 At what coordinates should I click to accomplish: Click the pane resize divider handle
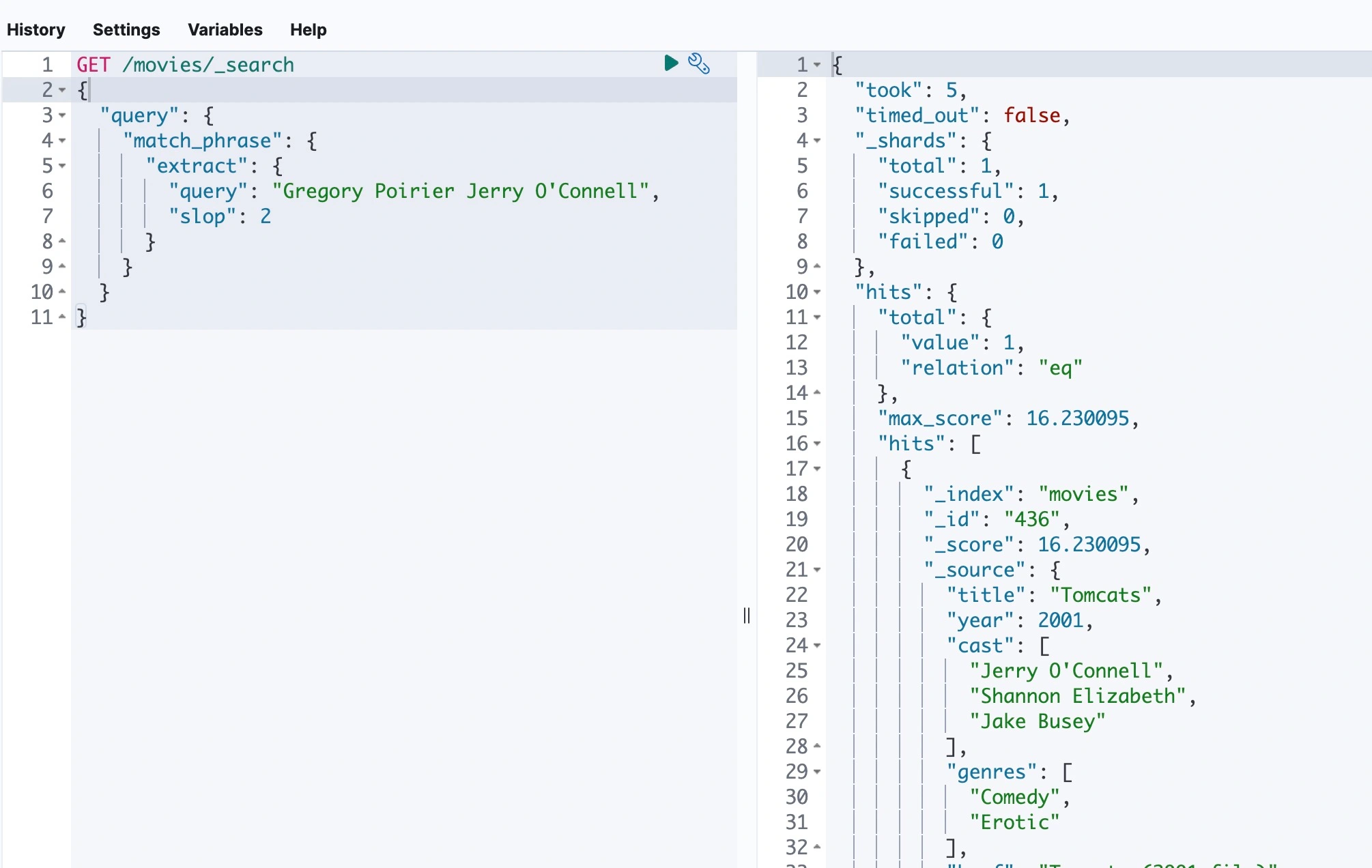(x=747, y=616)
